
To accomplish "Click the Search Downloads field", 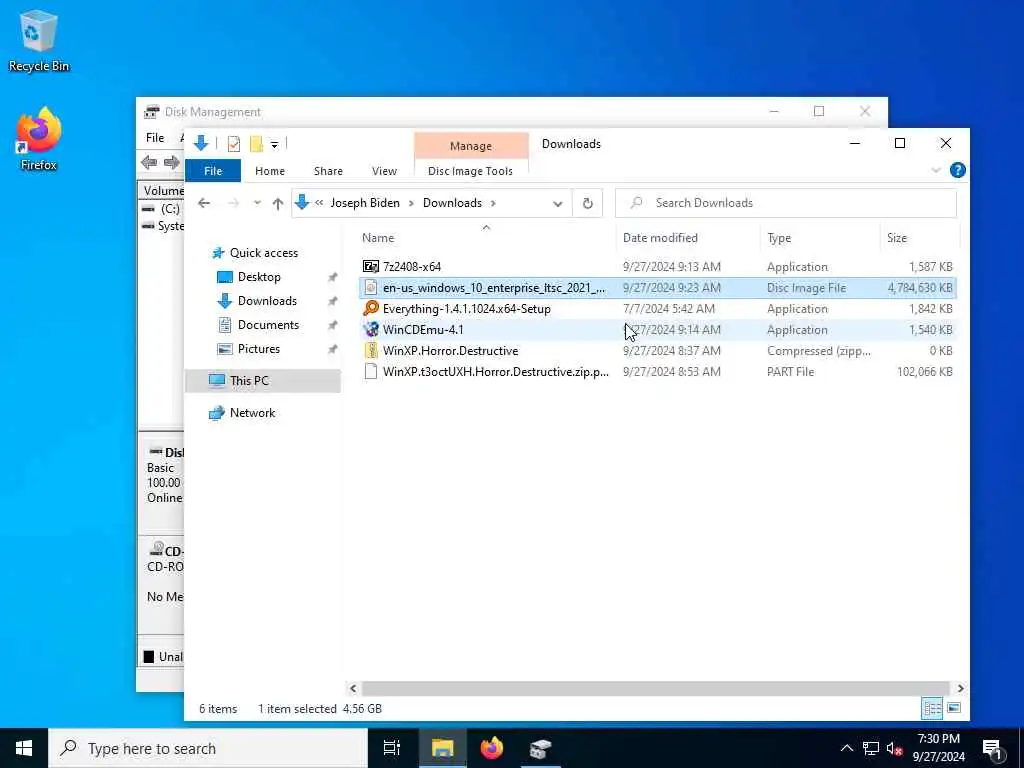I will (x=786, y=203).
